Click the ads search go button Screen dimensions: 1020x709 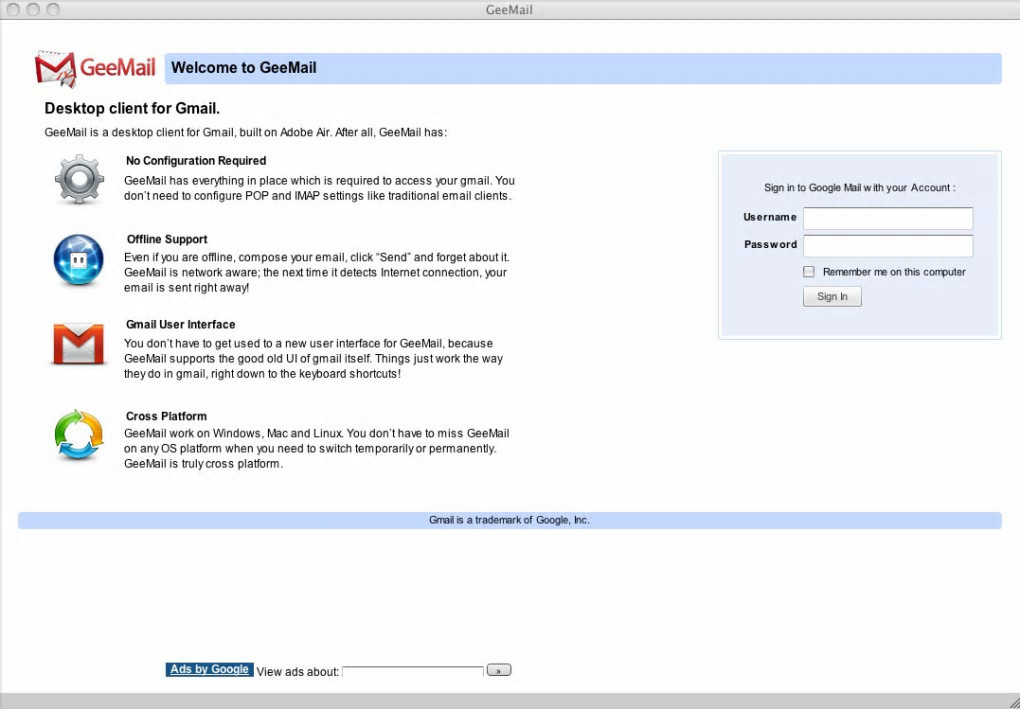pyautogui.click(x=499, y=670)
